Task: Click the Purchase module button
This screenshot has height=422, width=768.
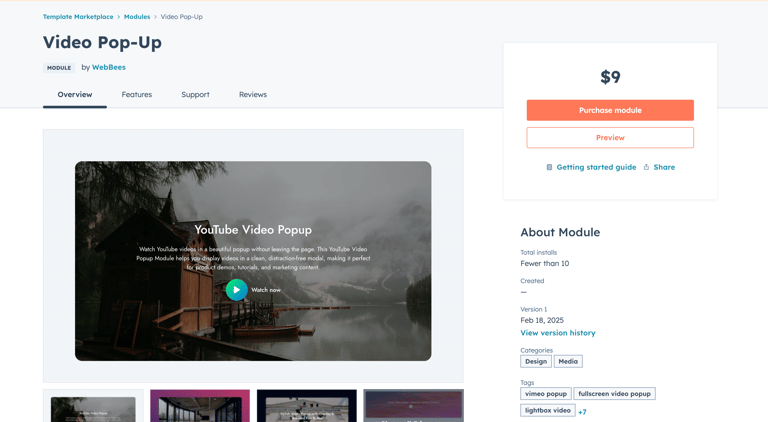Action: [x=610, y=110]
